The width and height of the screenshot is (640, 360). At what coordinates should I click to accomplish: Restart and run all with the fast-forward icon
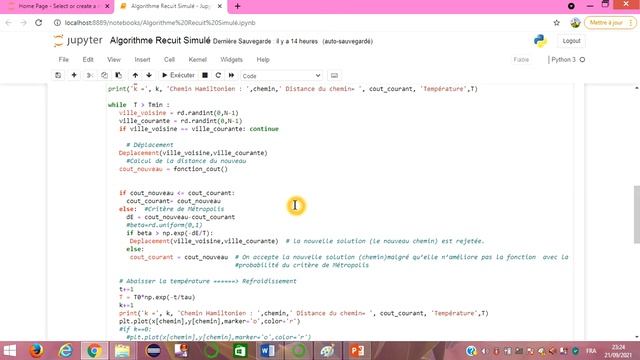pyautogui.click(x=231, y=76)
